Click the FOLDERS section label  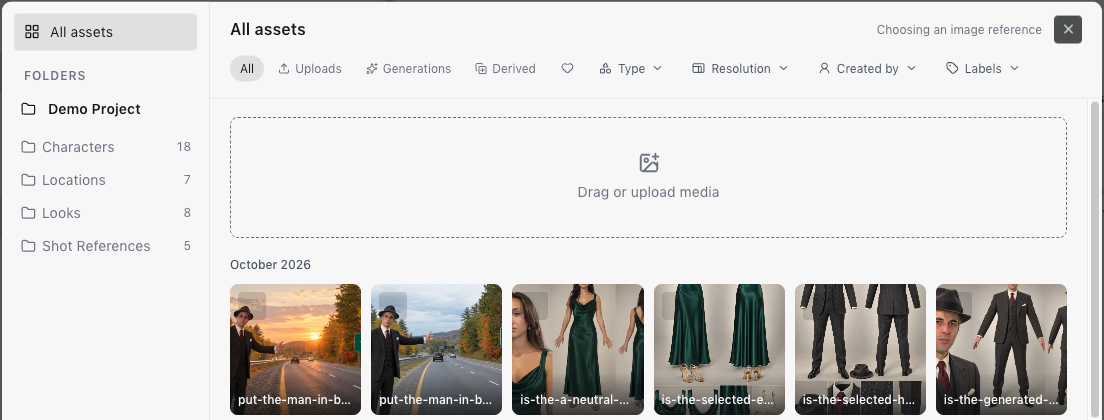tap(55, 75)
